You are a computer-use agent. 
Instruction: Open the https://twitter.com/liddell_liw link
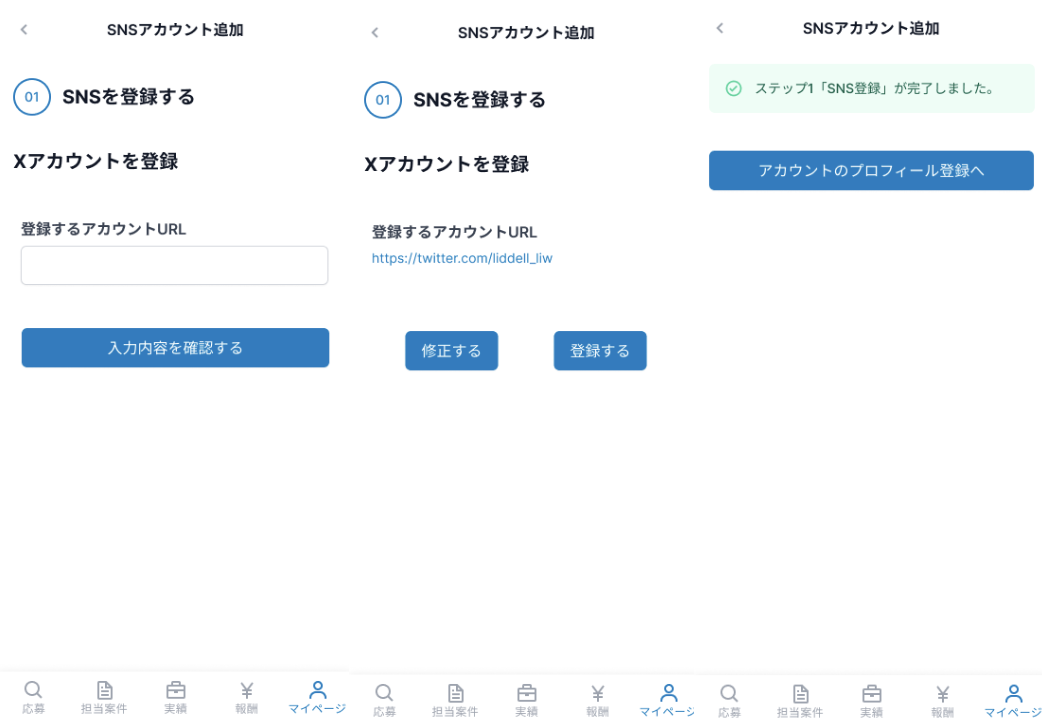click(462, 259)
